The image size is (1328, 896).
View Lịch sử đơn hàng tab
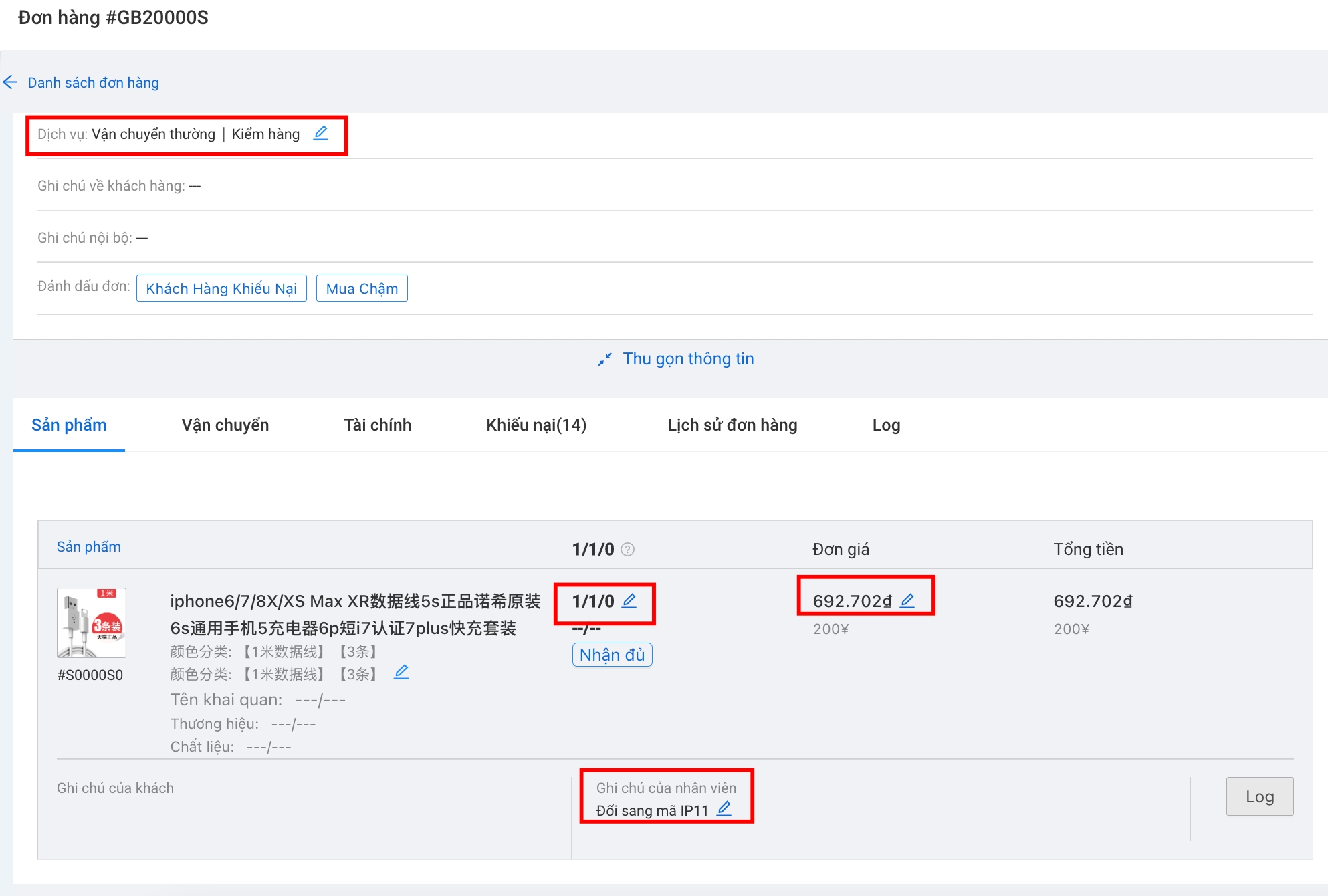[x=732, y=425]
